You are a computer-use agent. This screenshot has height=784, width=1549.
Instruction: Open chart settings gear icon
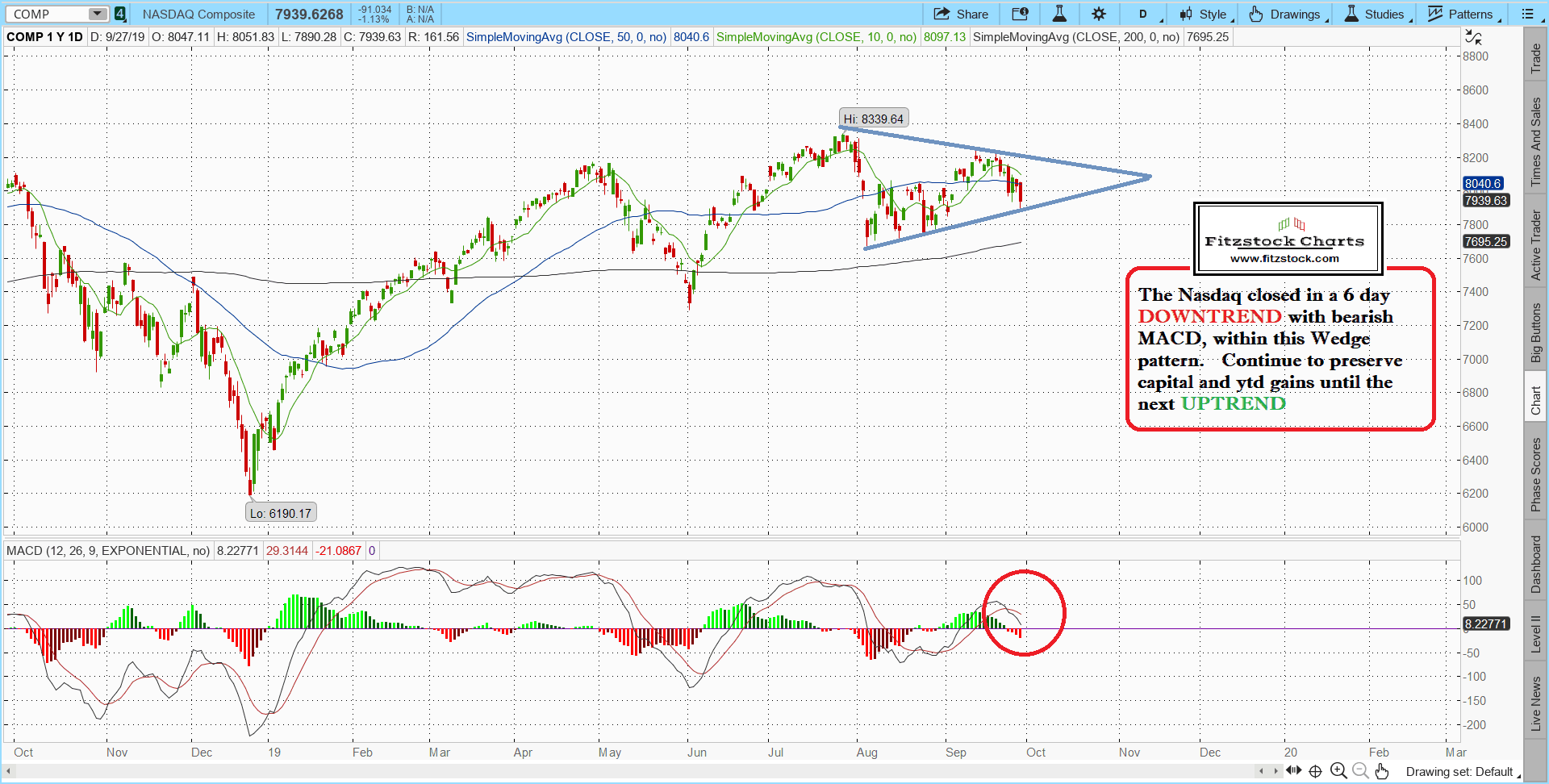tap(1099, 14)
